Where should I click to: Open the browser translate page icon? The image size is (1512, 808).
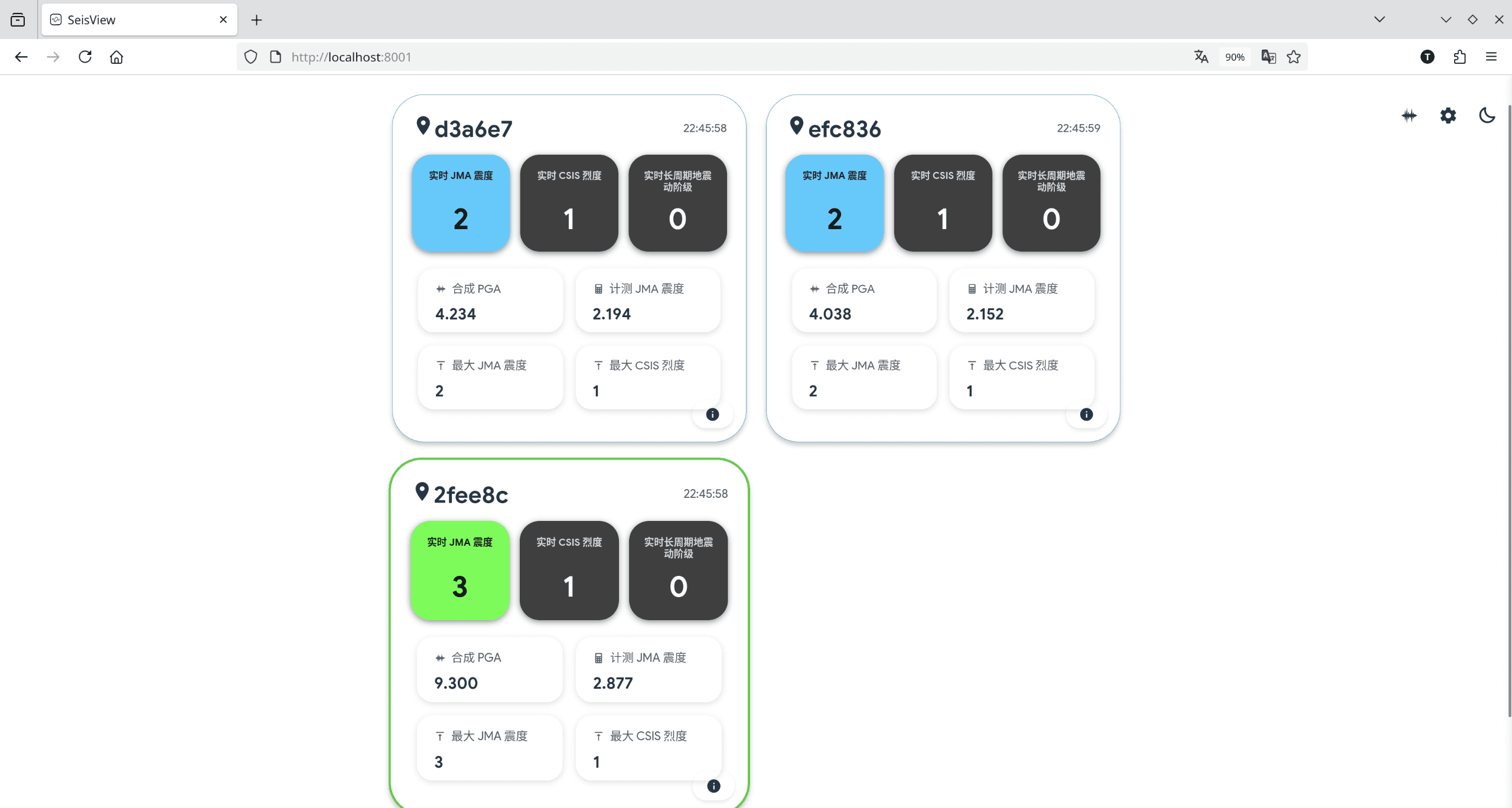point(1201,57)
